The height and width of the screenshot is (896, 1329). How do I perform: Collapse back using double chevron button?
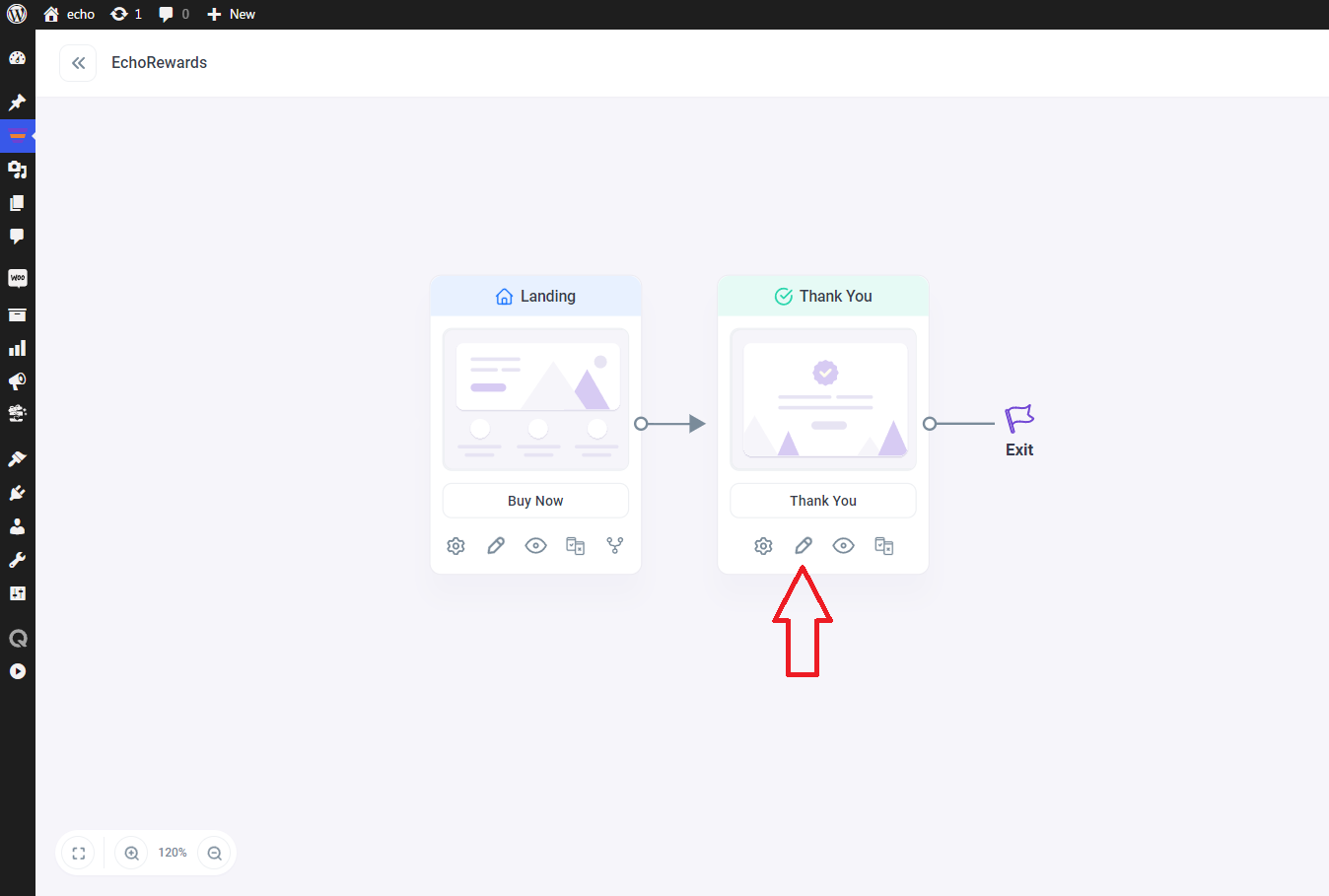[x=78, y=63]
